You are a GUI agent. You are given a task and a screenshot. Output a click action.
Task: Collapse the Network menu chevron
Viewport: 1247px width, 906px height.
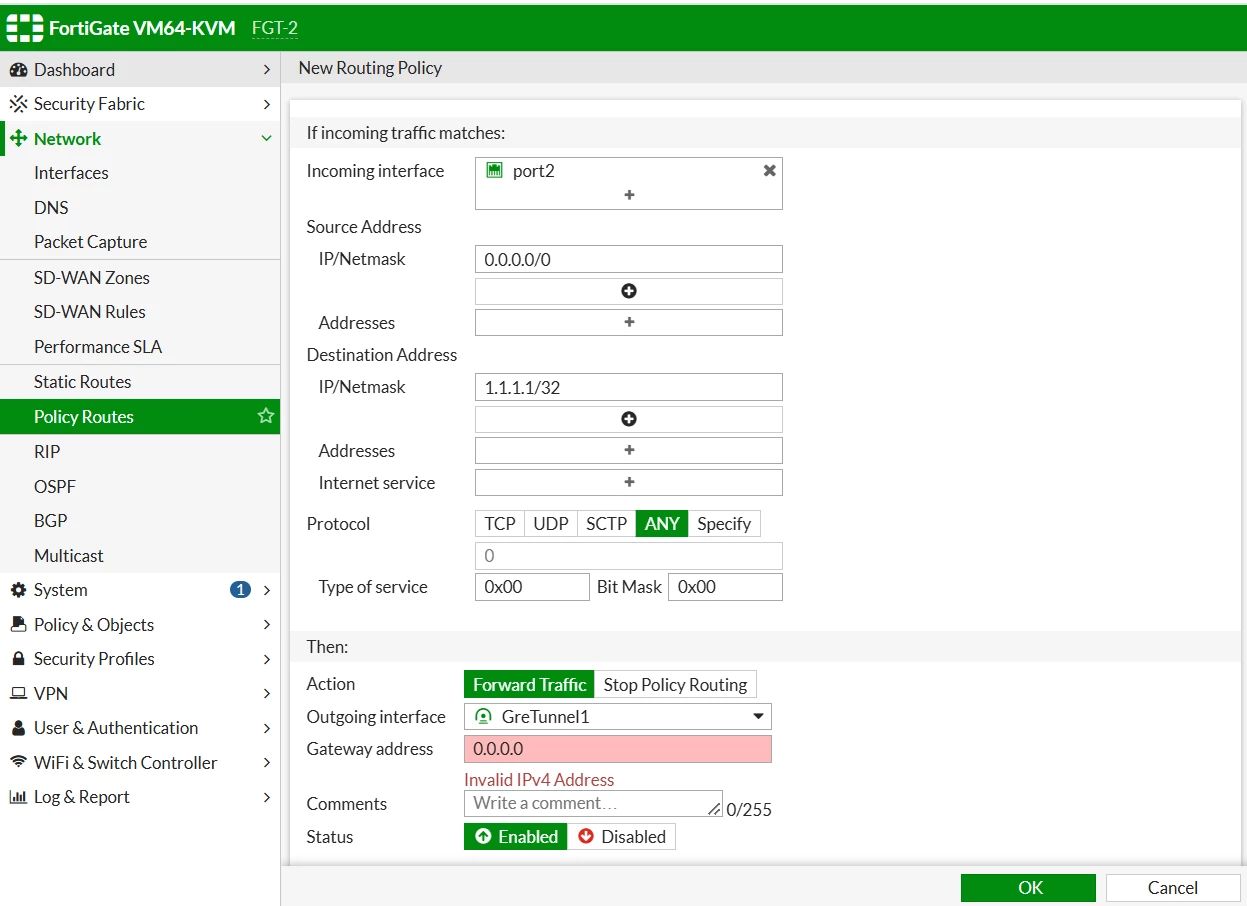tap(266, 139)
